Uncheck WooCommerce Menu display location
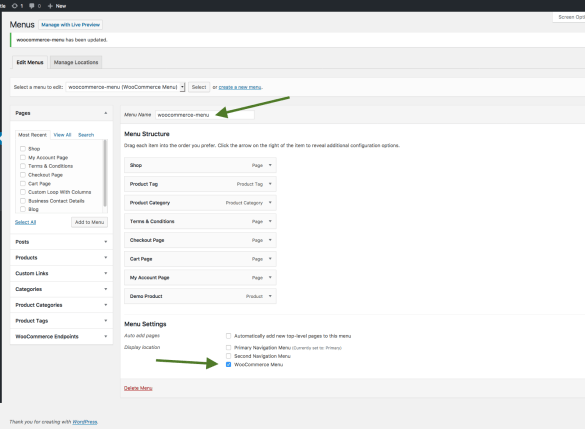585x429 pixels. point(228,364)
